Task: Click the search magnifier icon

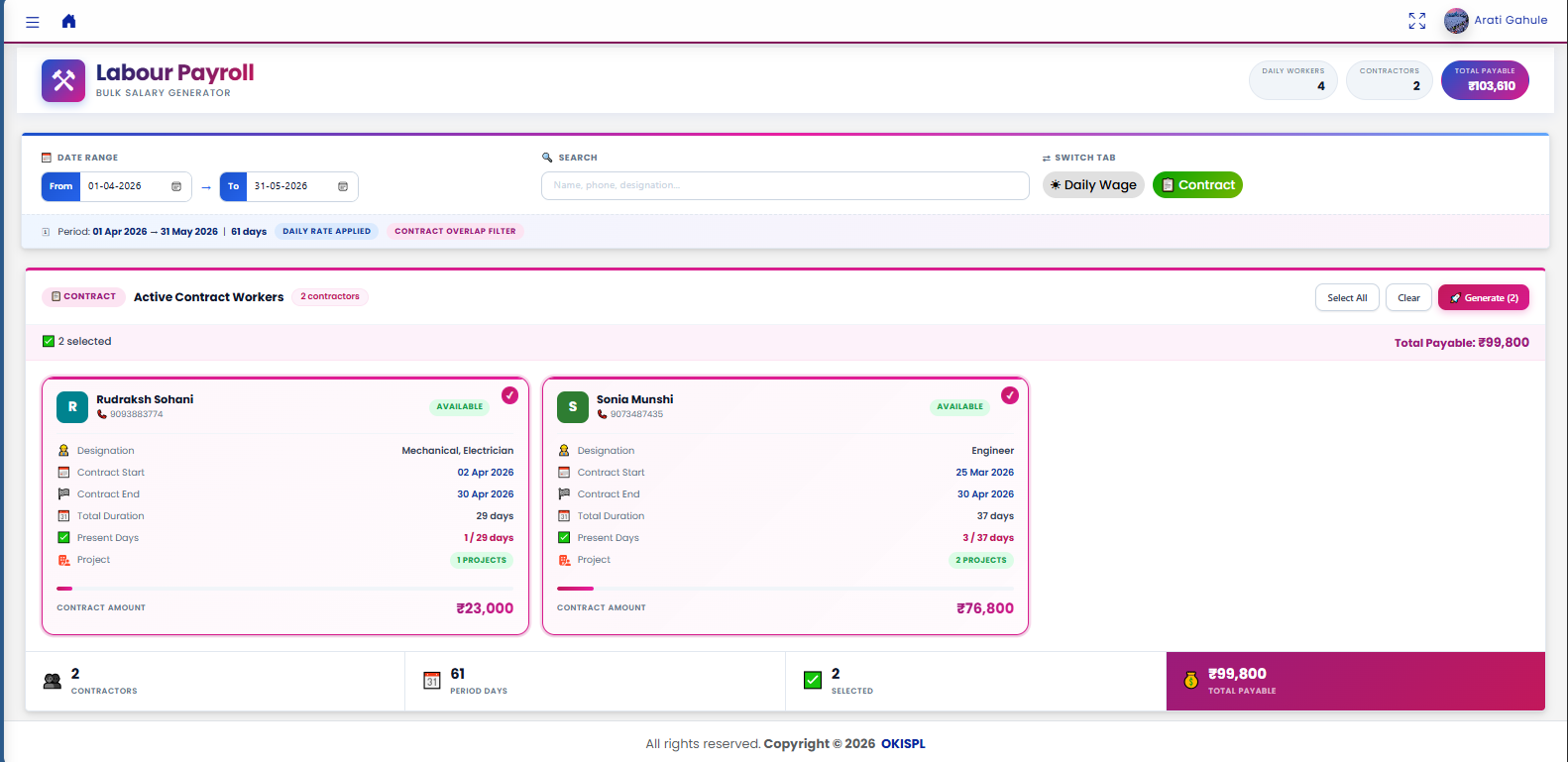Action: point(547,158)
